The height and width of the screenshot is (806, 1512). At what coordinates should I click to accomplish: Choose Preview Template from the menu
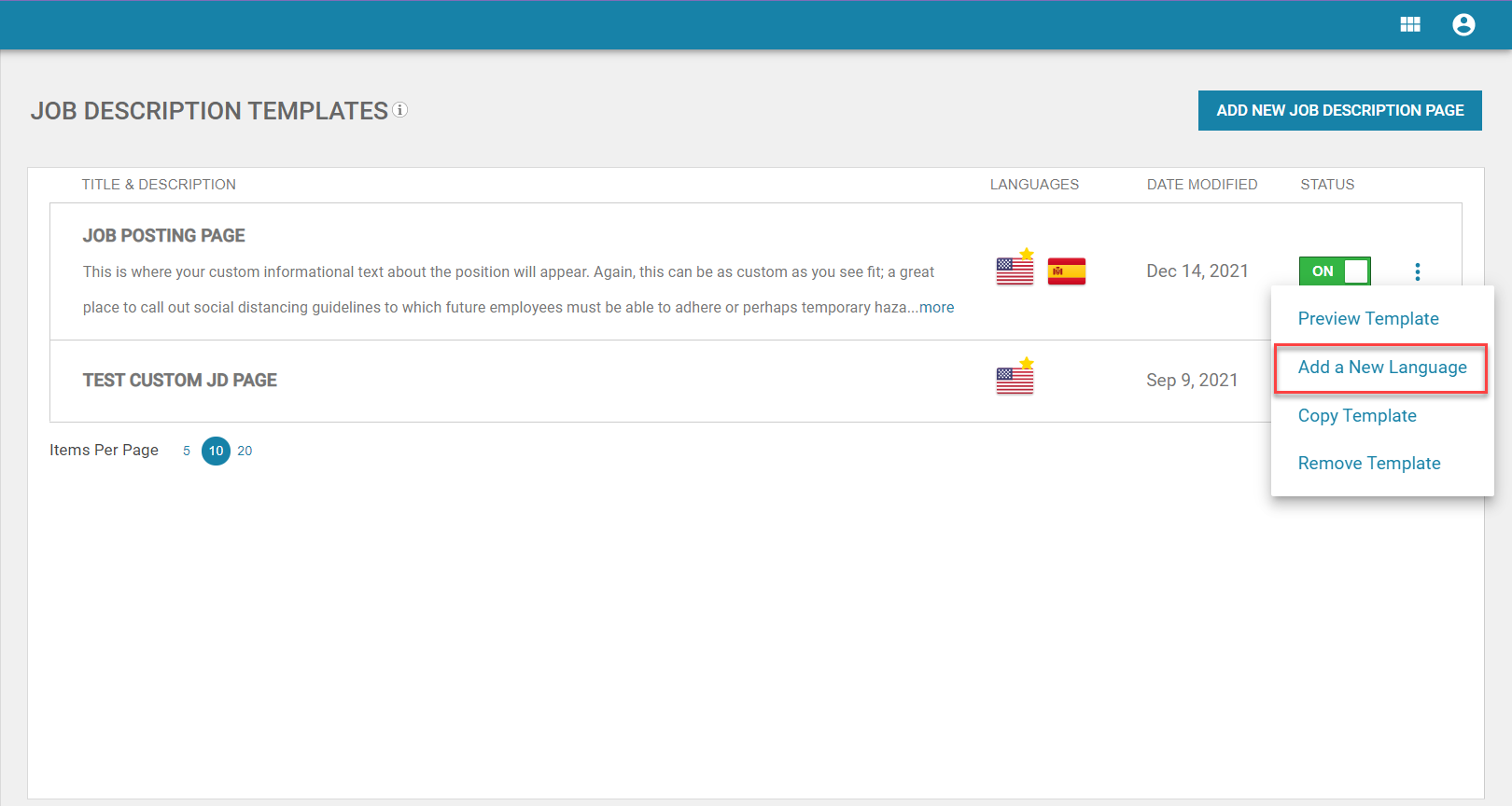pyautogui.click(x=1367, y=319)
